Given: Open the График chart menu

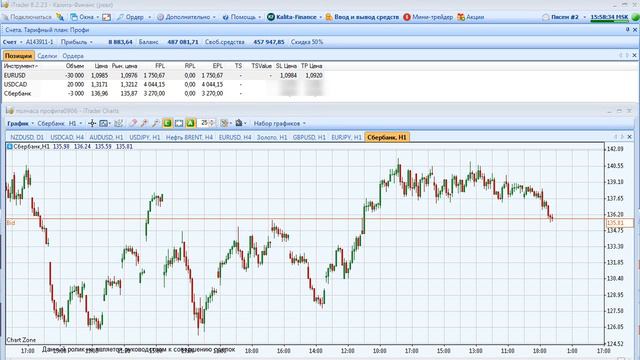Looking at the screenshot, I should tap(20, 123).
